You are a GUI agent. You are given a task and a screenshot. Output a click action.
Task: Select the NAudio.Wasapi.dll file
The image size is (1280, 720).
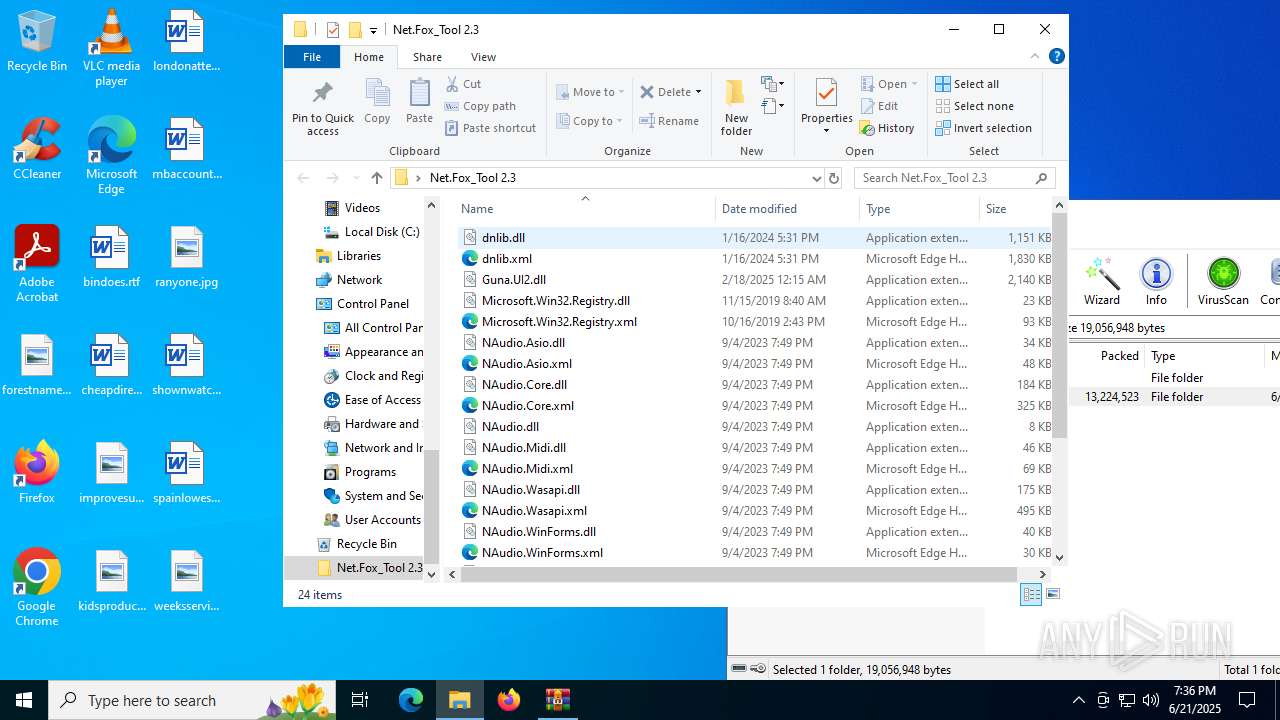530,490
